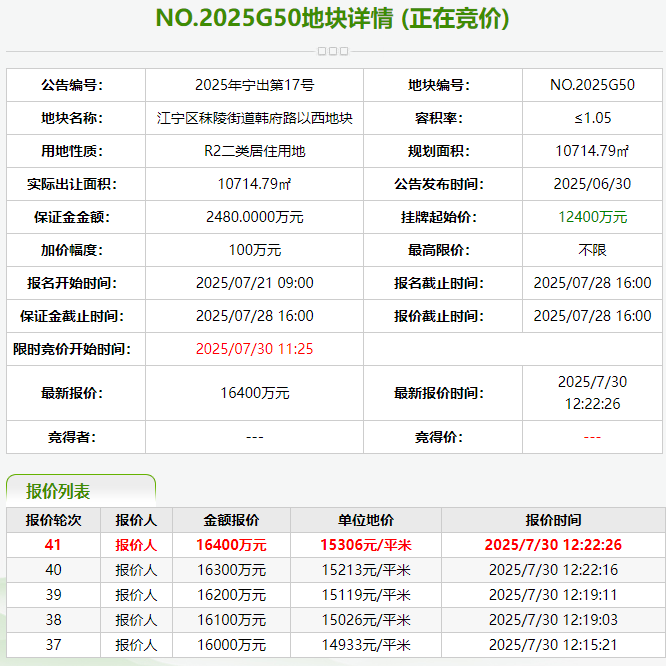Click the bold red 15306元/平米 latest unit price
The width and height of the screenshot is (666, 666).
click(365, 545)
